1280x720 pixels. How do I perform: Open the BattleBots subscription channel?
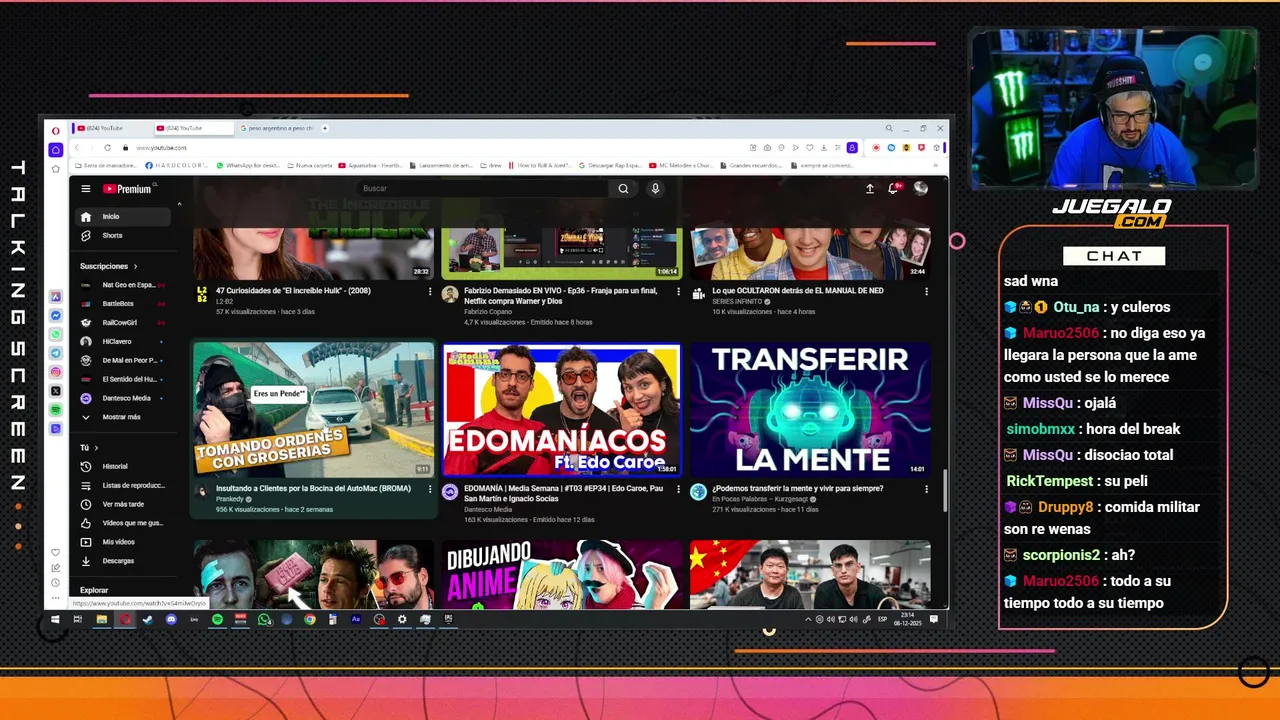(x=124, y=304)
